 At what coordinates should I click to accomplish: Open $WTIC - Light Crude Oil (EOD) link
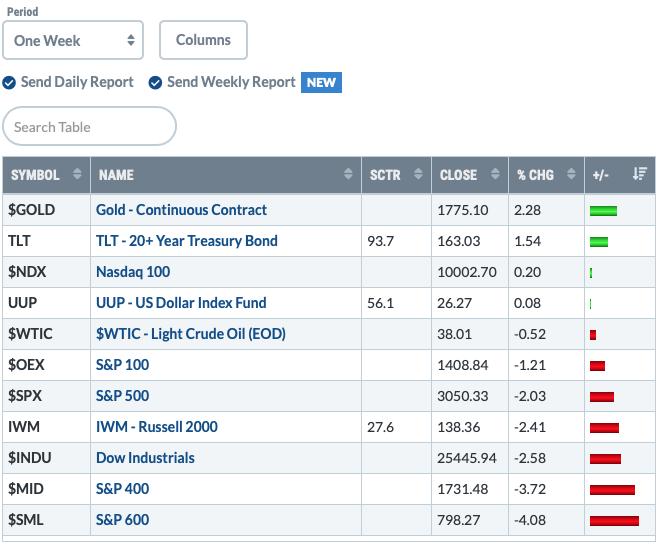[x=191, y=334]
